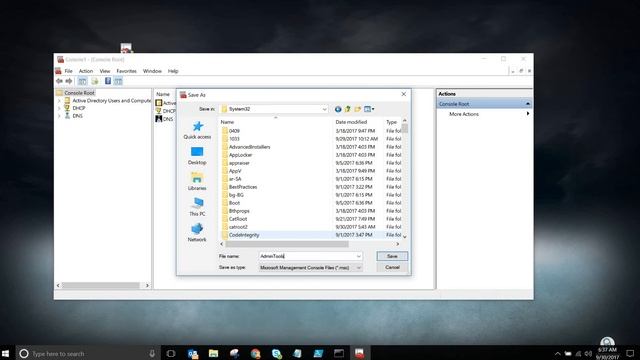Go up one folder level in Save As
Image resolution: width=640 pixels, height=360 pixels.
coord(348,109)
